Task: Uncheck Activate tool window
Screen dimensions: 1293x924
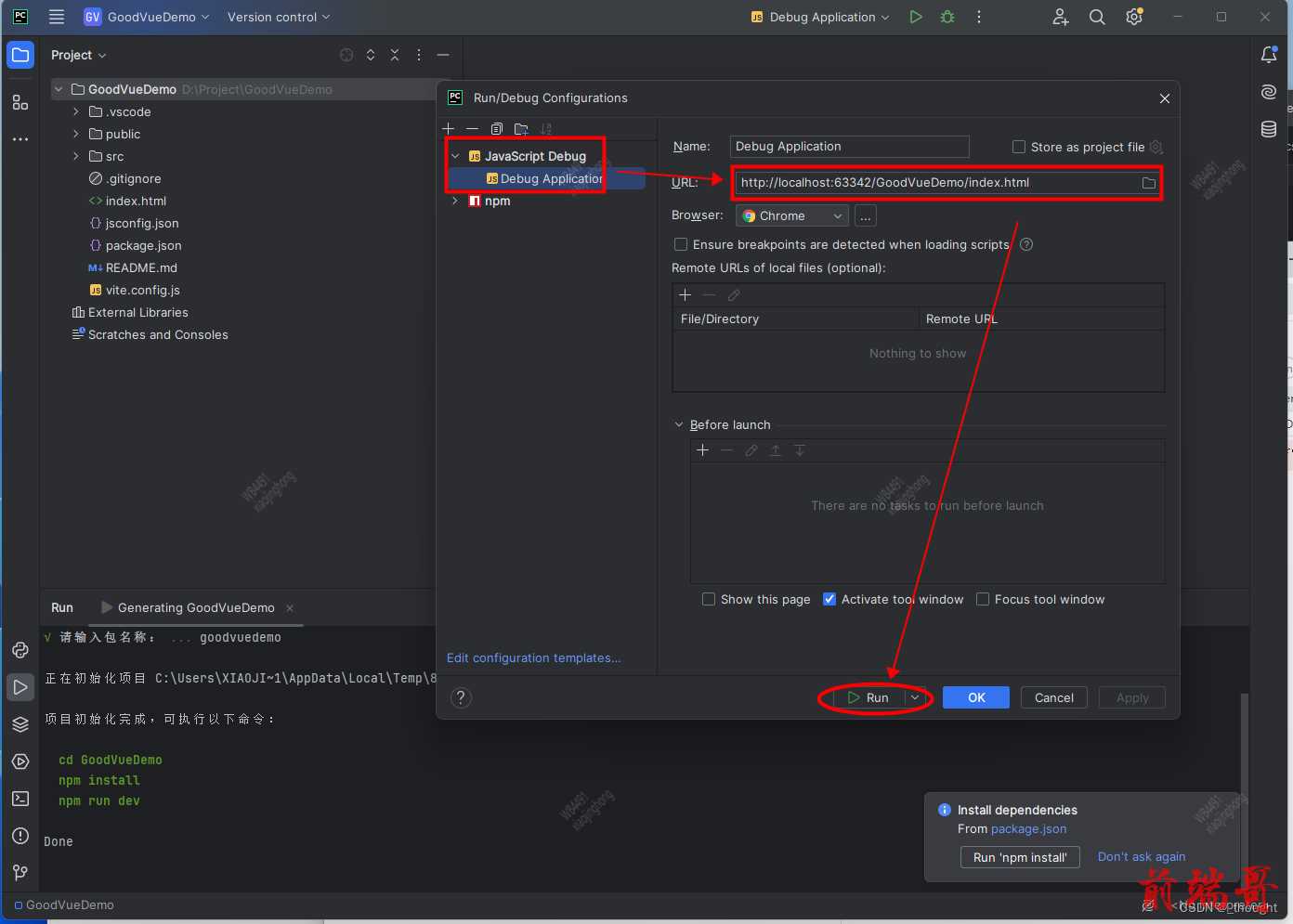Action: 829,599
